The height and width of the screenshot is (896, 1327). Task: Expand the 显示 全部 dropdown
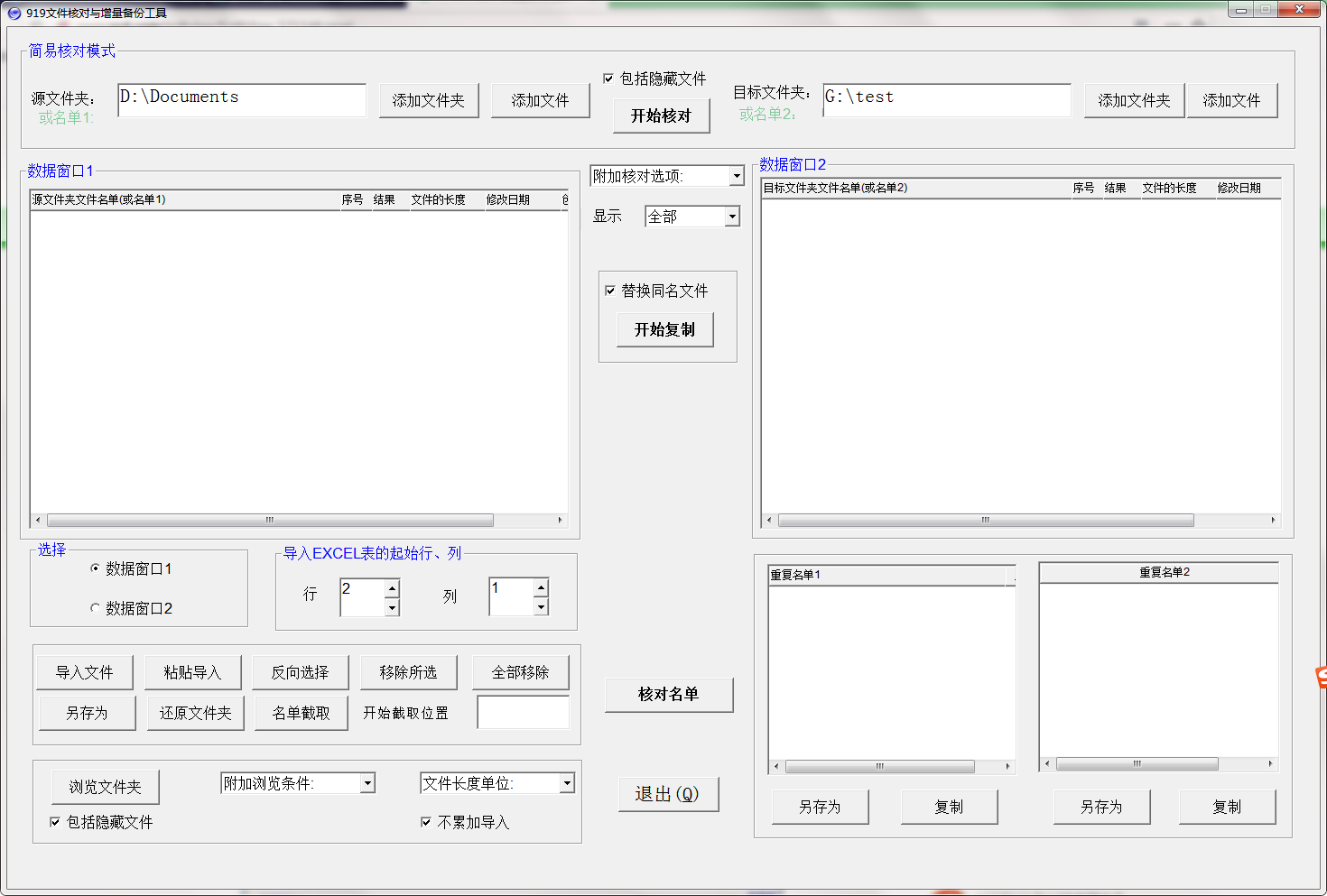[x=732, y=217]
